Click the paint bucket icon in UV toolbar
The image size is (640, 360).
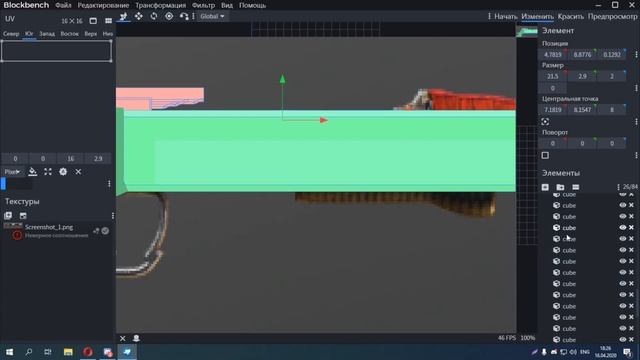coord(33,172)
